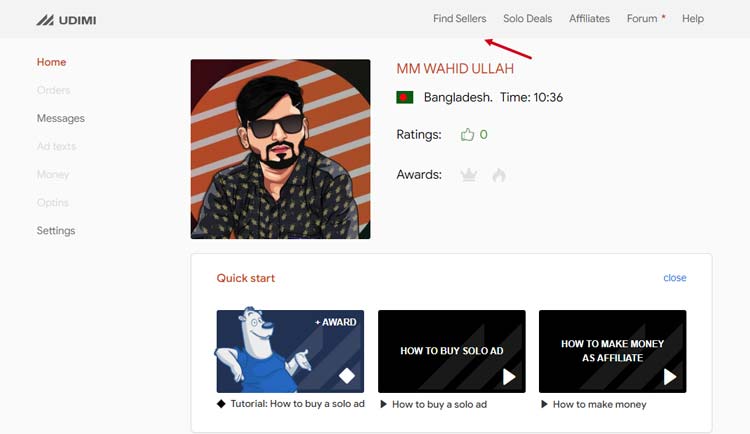Click the 'Time: 10:36' text
The image size is (750, 434).
(x=531, y=98)
